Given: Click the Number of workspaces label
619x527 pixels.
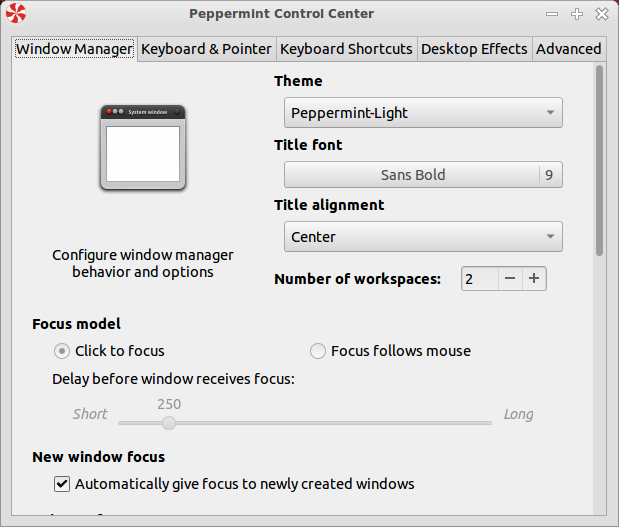Looking at the screenshot, I should click(x=357, y=279).
